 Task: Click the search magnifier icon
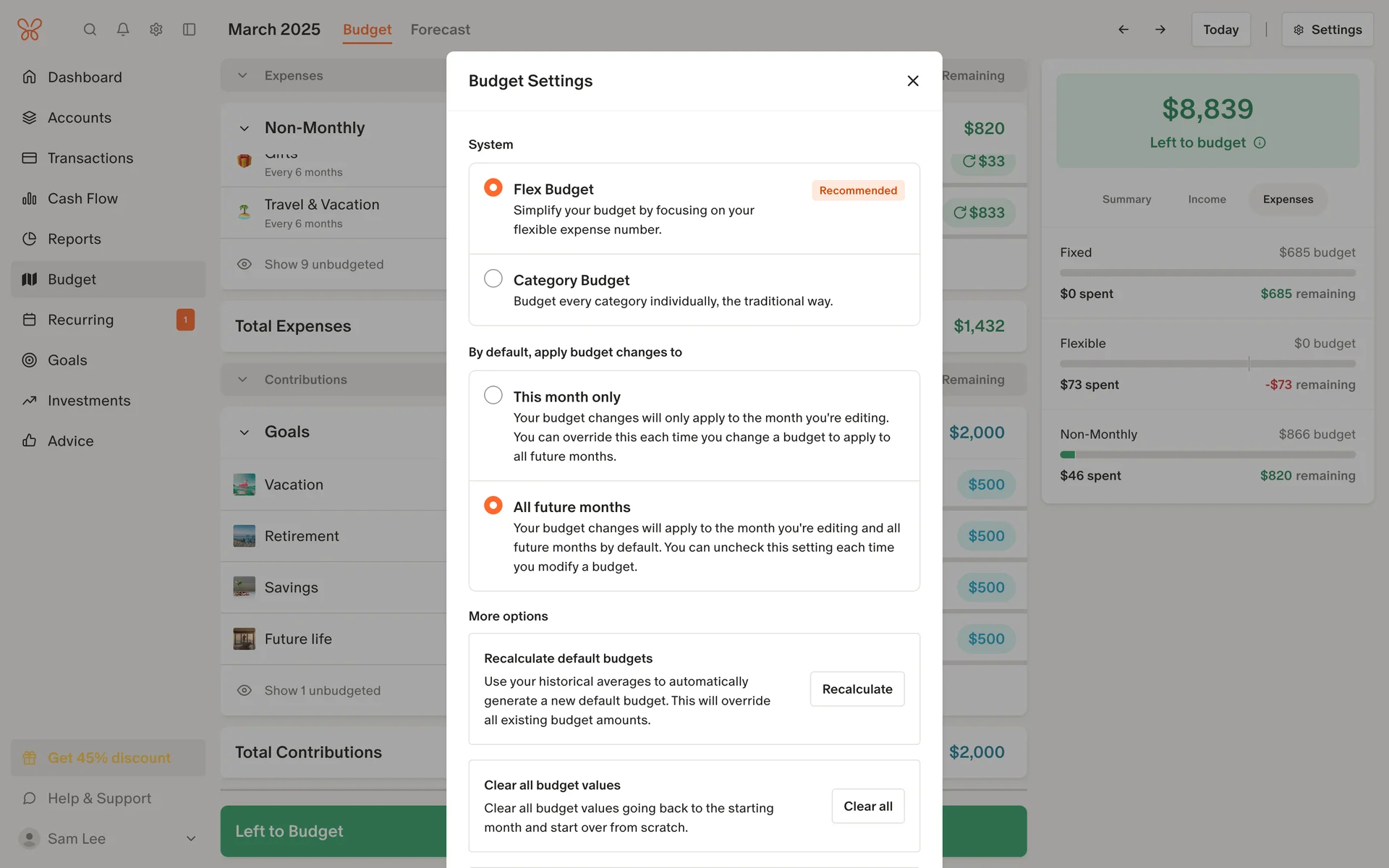tap(90, 30)
